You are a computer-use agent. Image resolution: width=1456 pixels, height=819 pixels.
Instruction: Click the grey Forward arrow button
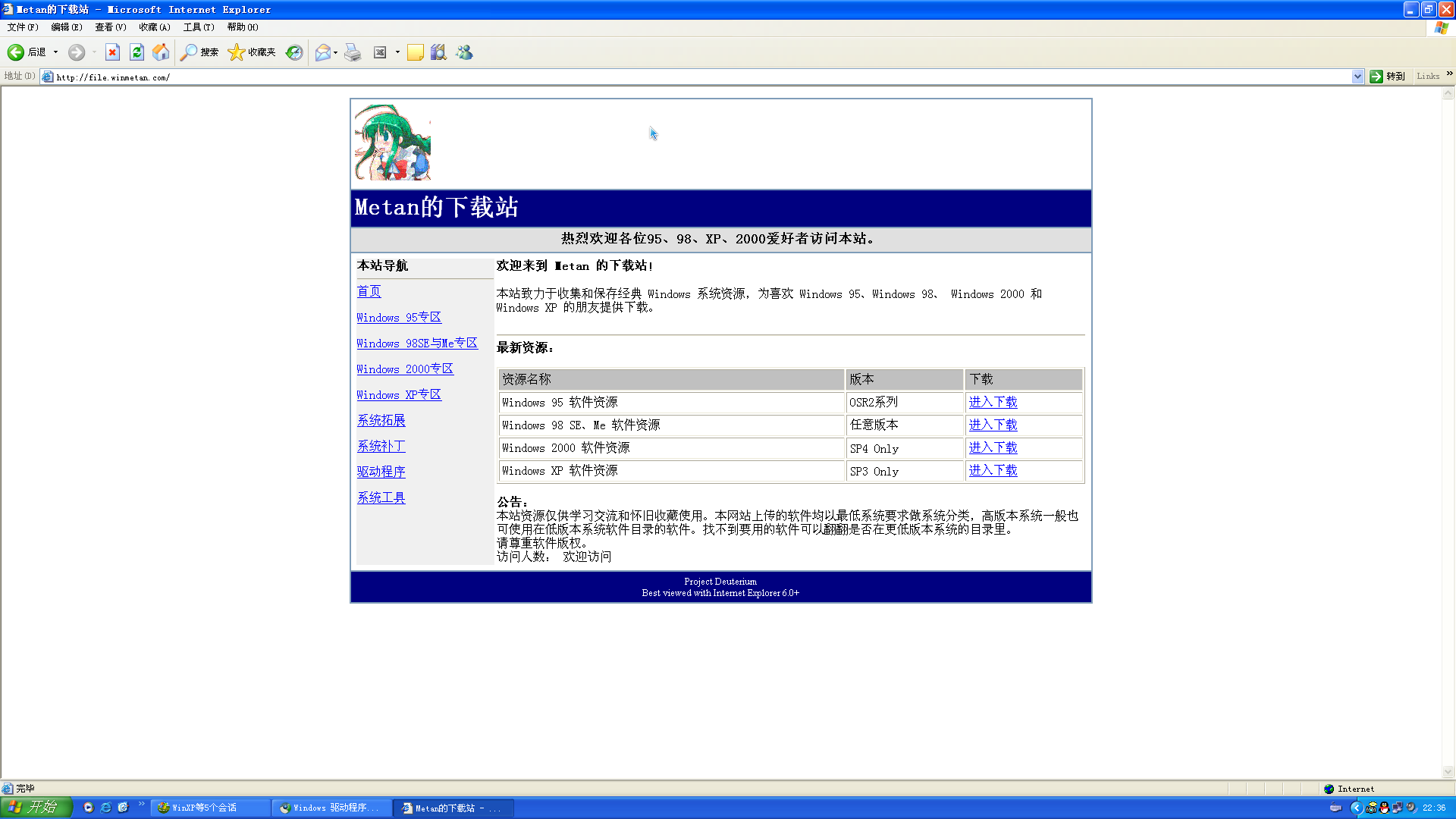(76, 52)
